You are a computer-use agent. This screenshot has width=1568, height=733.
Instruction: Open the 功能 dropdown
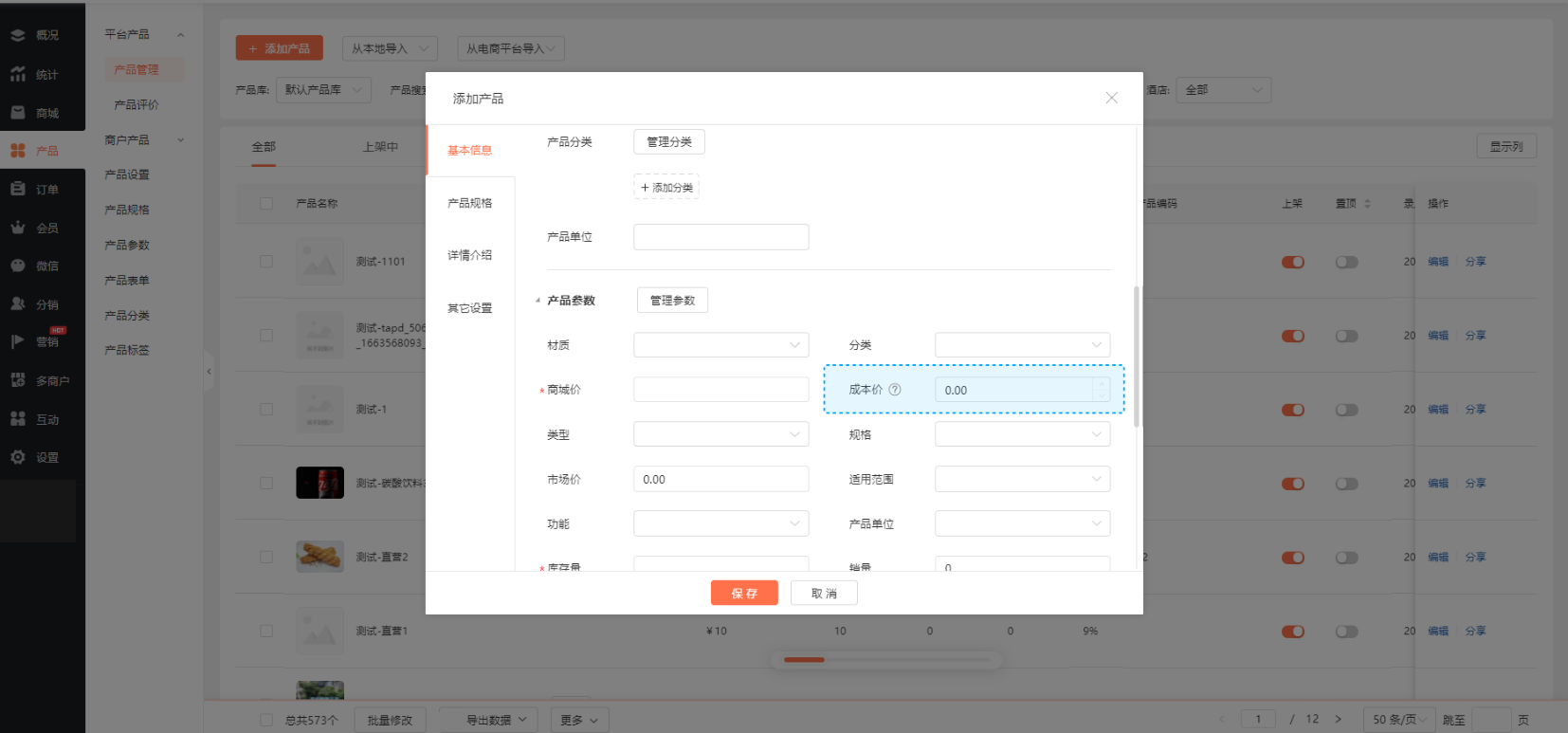coord(720,523)
